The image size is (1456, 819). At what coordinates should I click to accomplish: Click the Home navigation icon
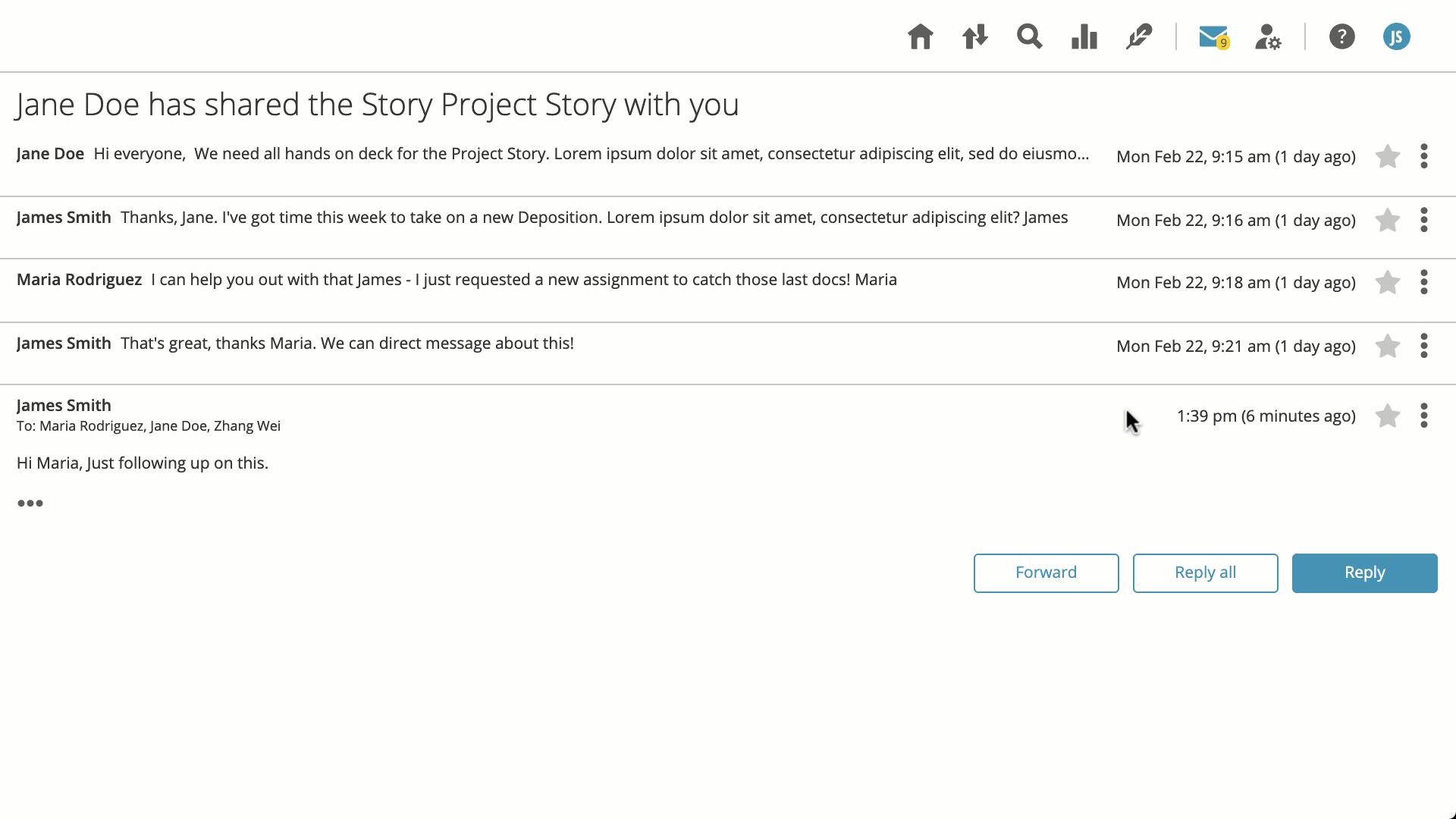[x=921, y=37]
